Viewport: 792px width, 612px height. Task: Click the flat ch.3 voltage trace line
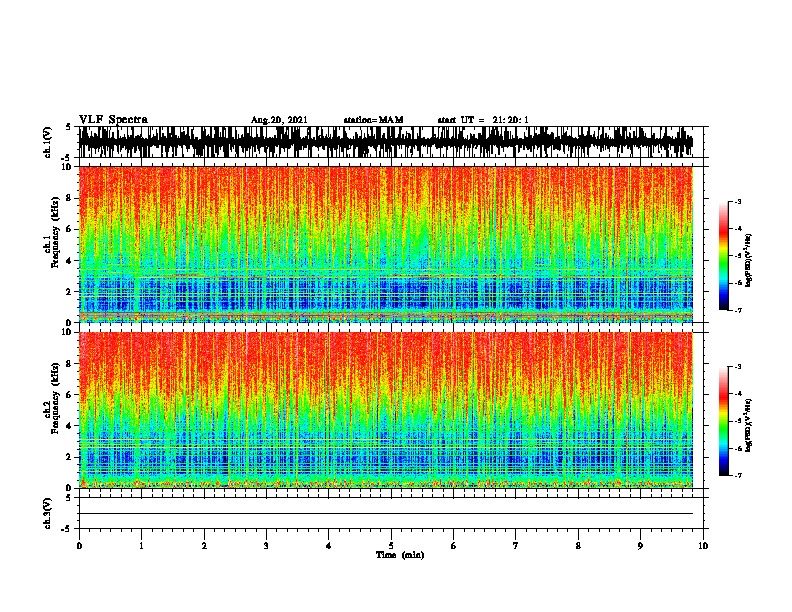click(386, 514)
